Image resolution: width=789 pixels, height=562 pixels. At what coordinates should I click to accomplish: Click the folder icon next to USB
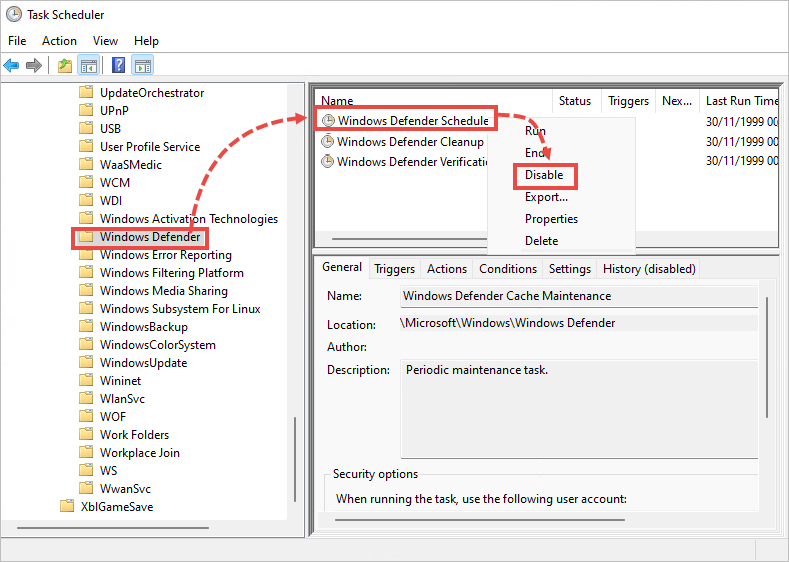coord(87,128)
